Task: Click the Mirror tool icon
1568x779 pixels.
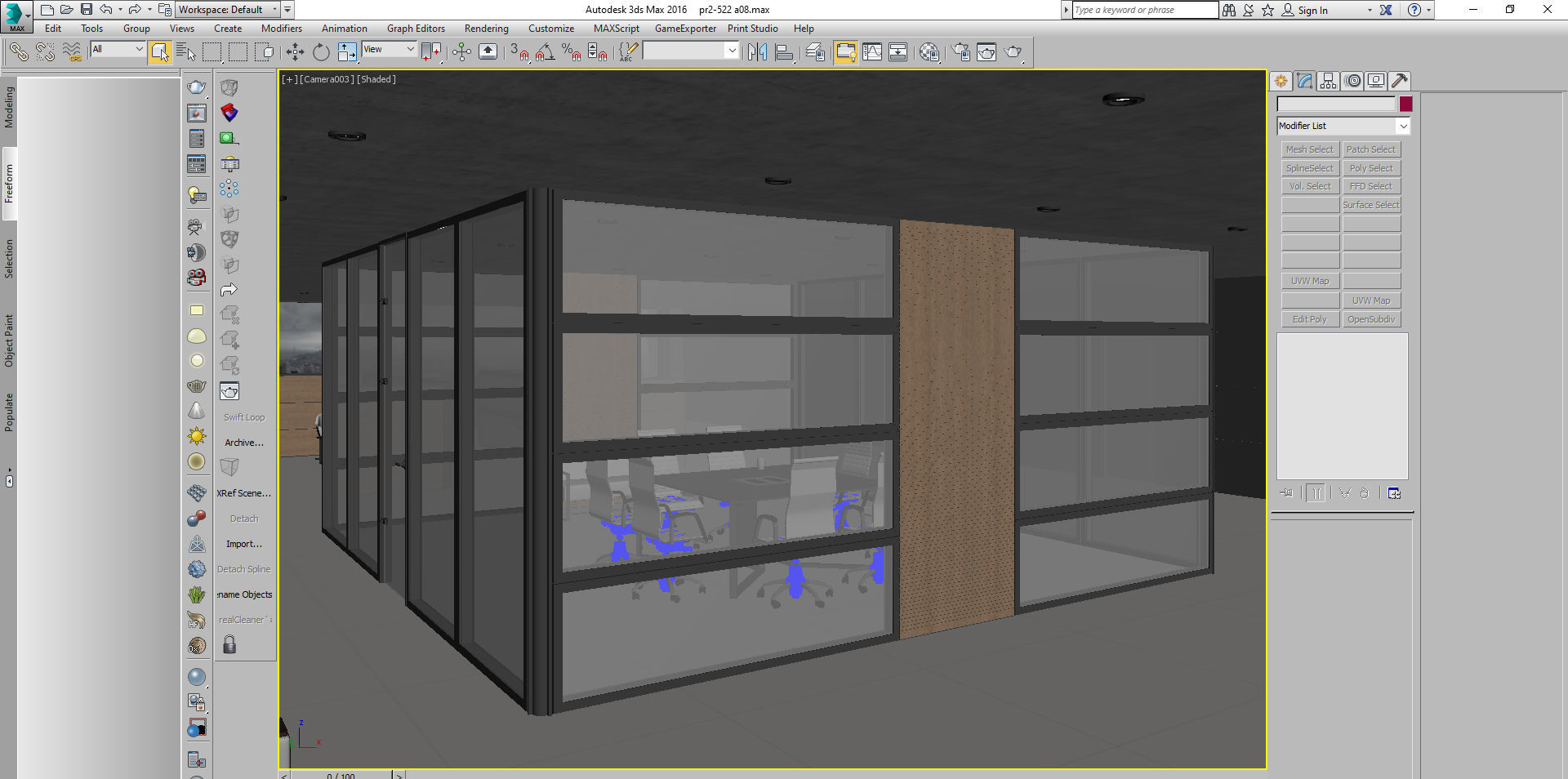Action: tap(757, 52)
